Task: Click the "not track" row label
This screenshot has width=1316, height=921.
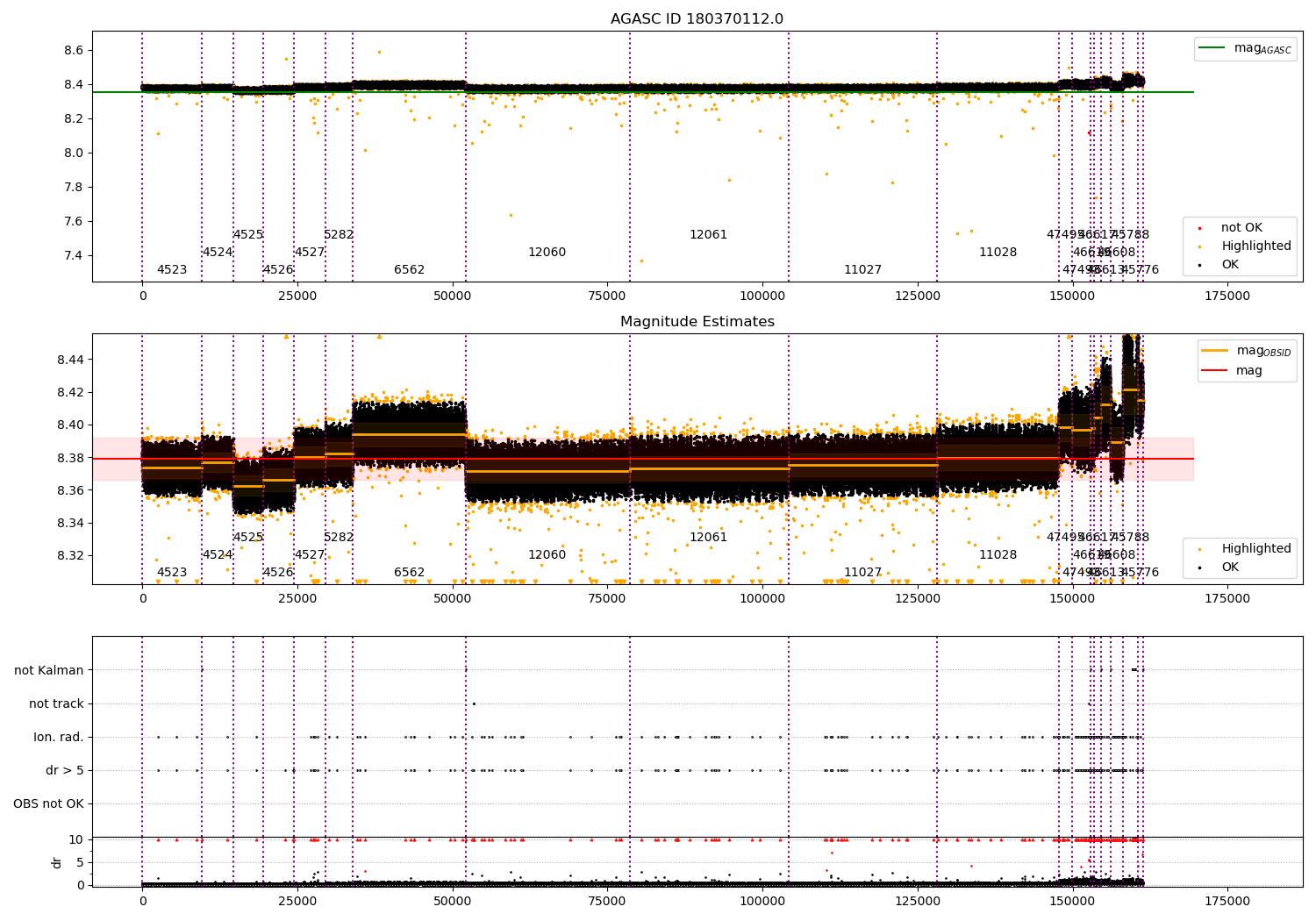Action: (x=56, y=704)
